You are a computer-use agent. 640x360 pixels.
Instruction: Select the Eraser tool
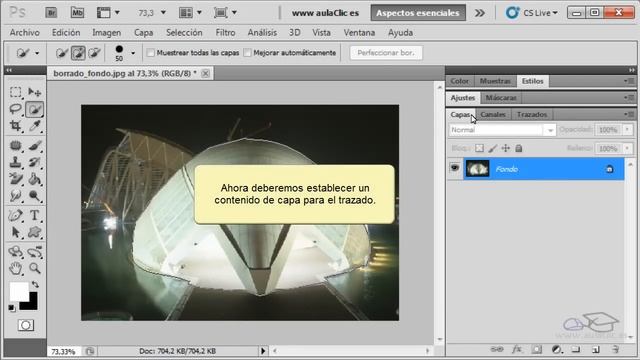coord(16,179)
